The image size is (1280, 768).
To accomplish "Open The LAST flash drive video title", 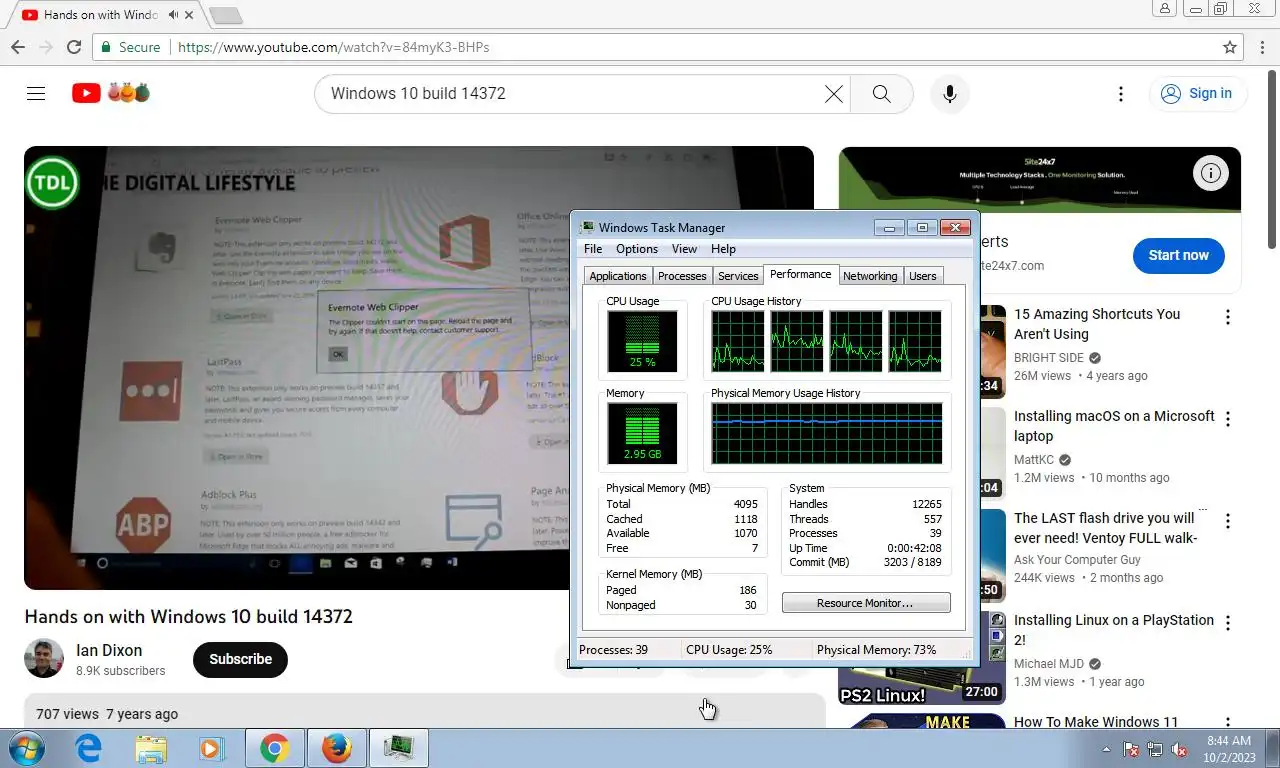I will [1105, 528].
